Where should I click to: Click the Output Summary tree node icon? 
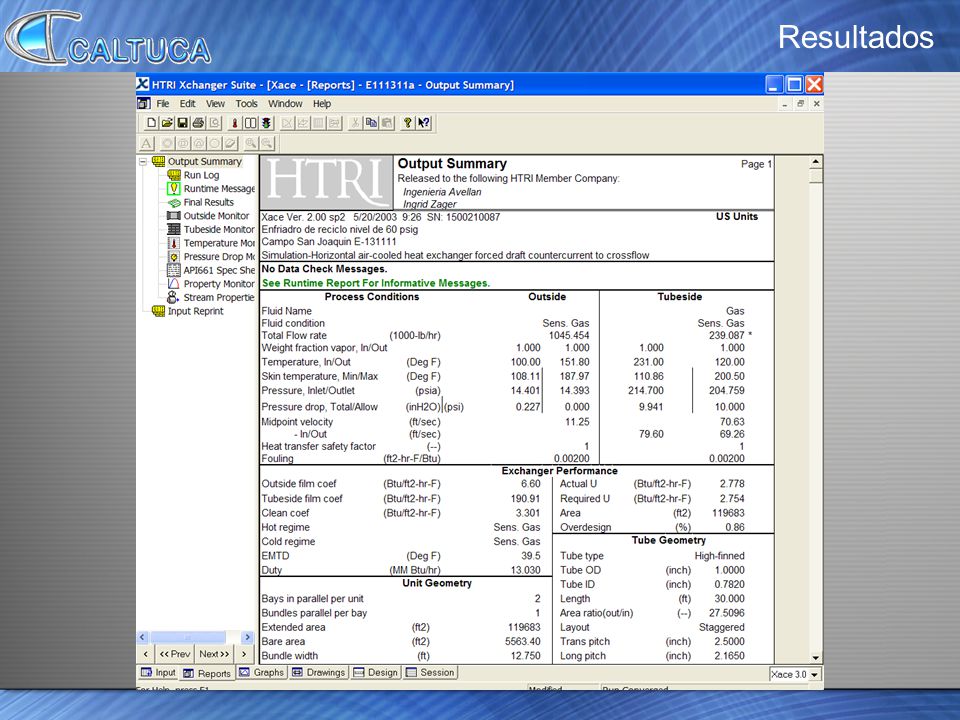coord(159,162)
